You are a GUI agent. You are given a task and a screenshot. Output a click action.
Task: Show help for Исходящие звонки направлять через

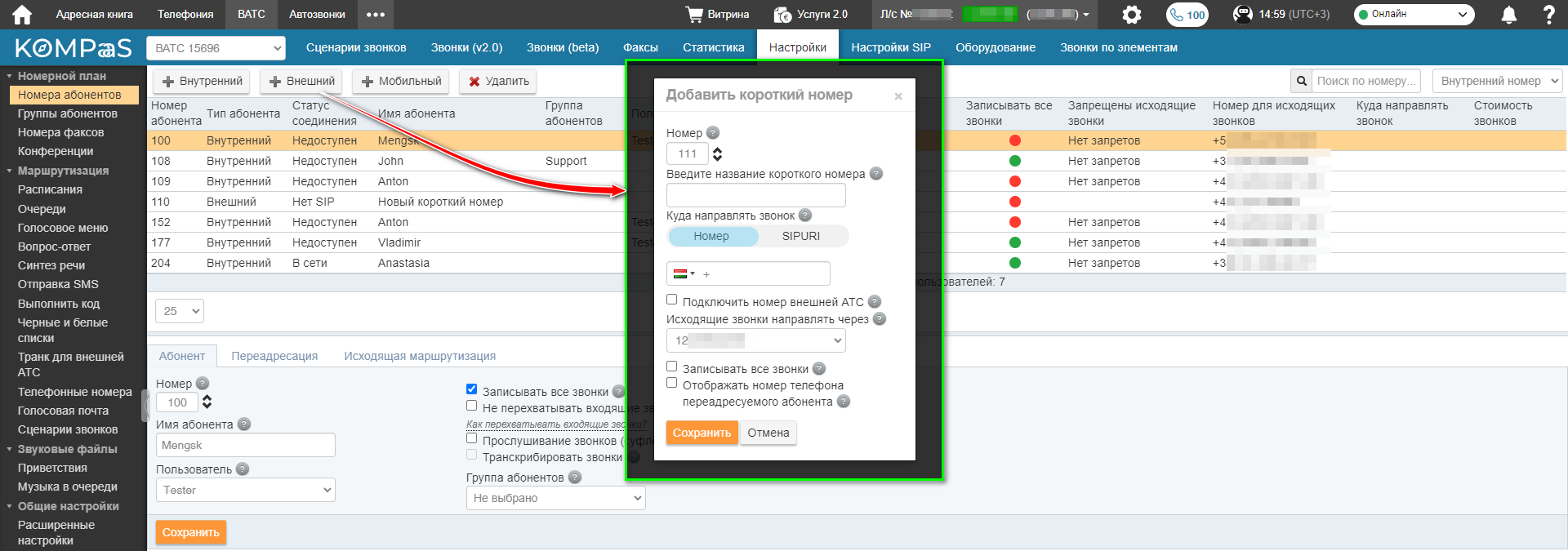[x=880, y=318]
